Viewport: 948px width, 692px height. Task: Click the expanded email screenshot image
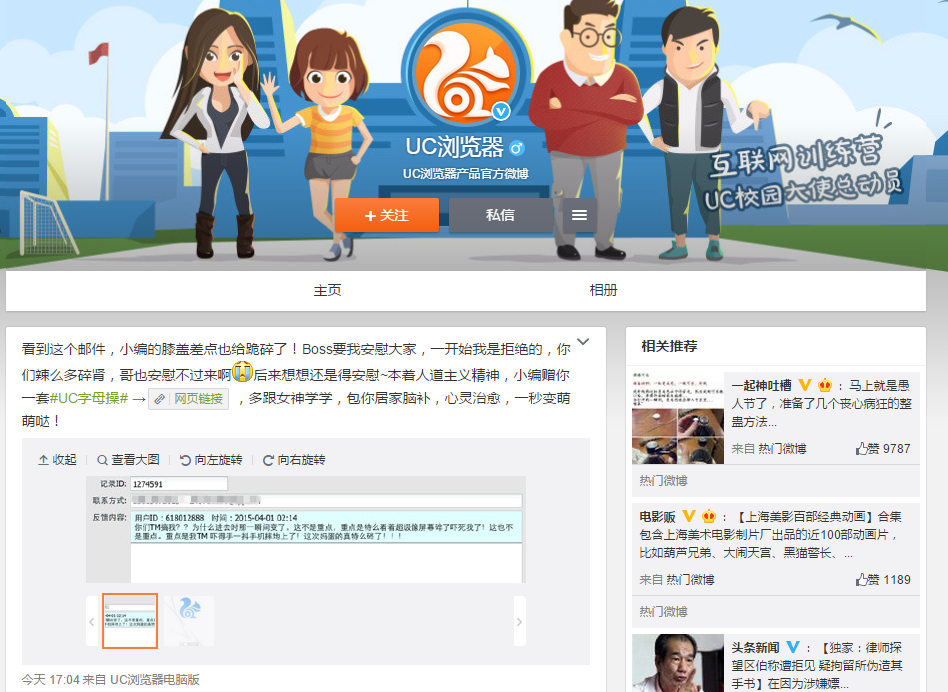click(306, 529)
